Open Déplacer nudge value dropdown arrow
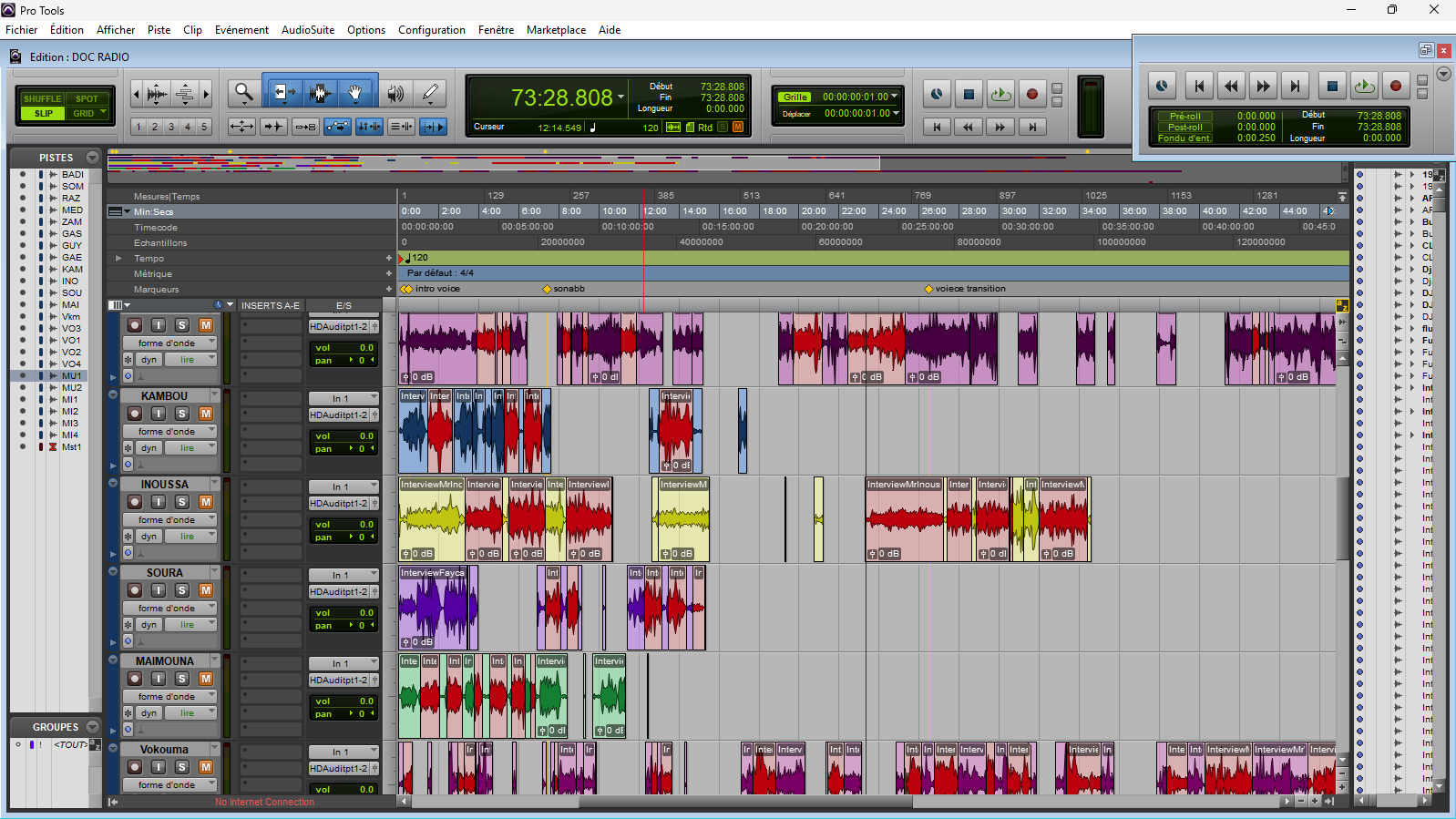This screenshot has height=819, width=1456. coord(897,113)
